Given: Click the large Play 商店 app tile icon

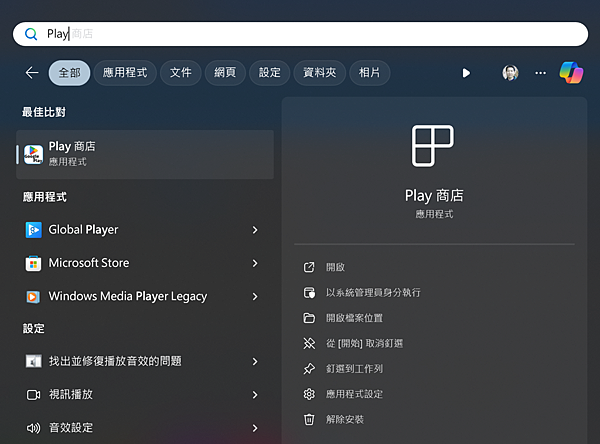Looking at the screenshot, I should (x=433, y=145).
